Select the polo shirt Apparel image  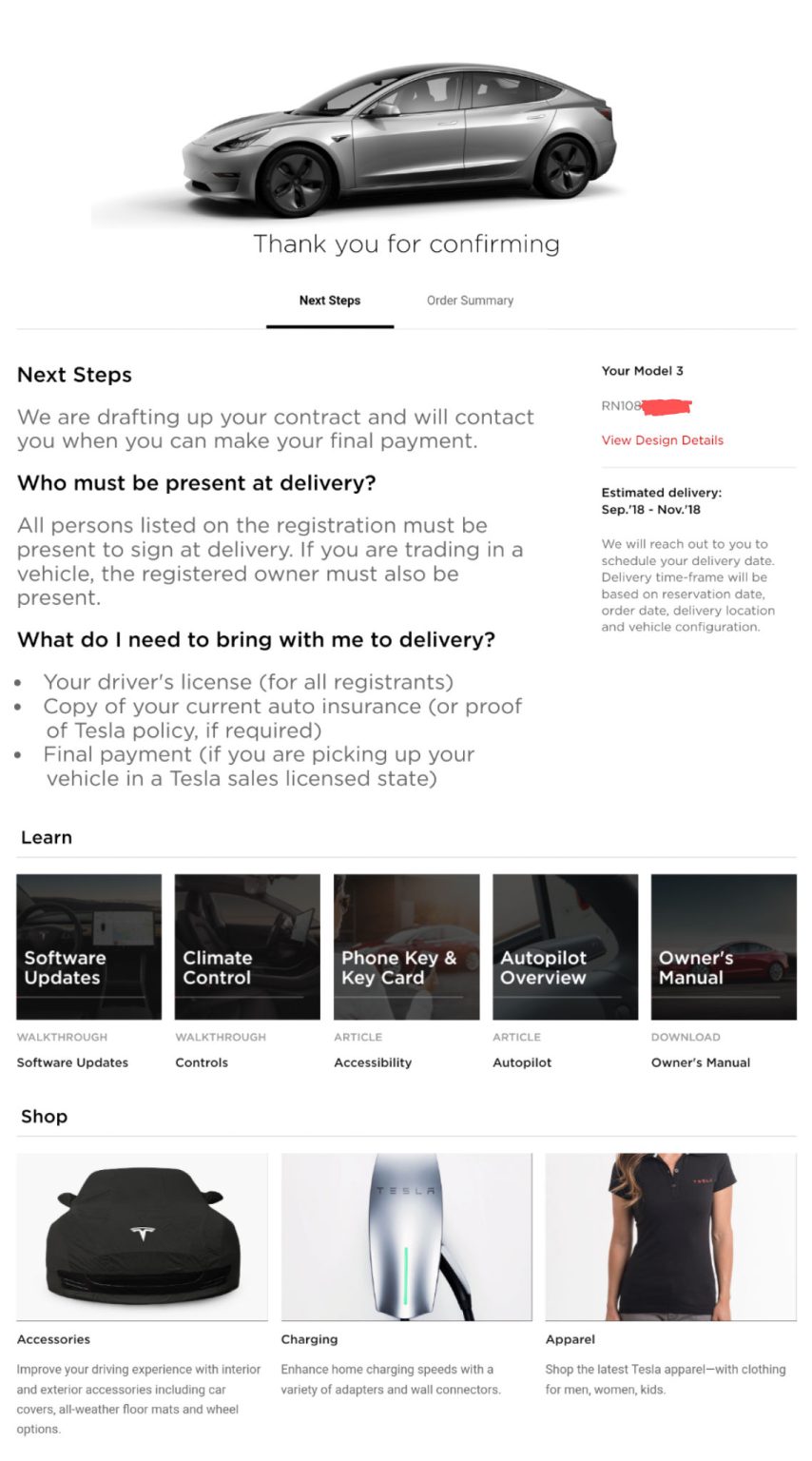670,1237
